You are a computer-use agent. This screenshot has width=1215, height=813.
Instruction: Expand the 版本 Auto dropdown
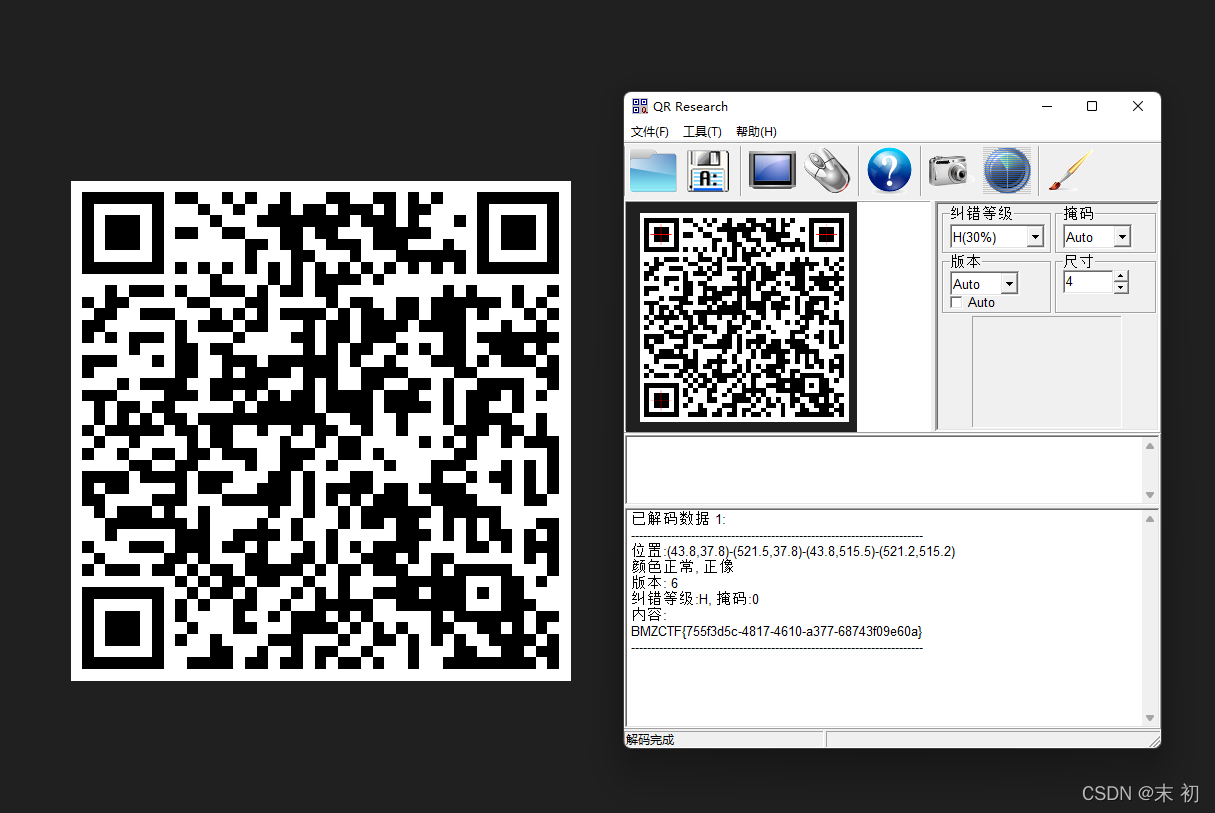(1009, 284)
